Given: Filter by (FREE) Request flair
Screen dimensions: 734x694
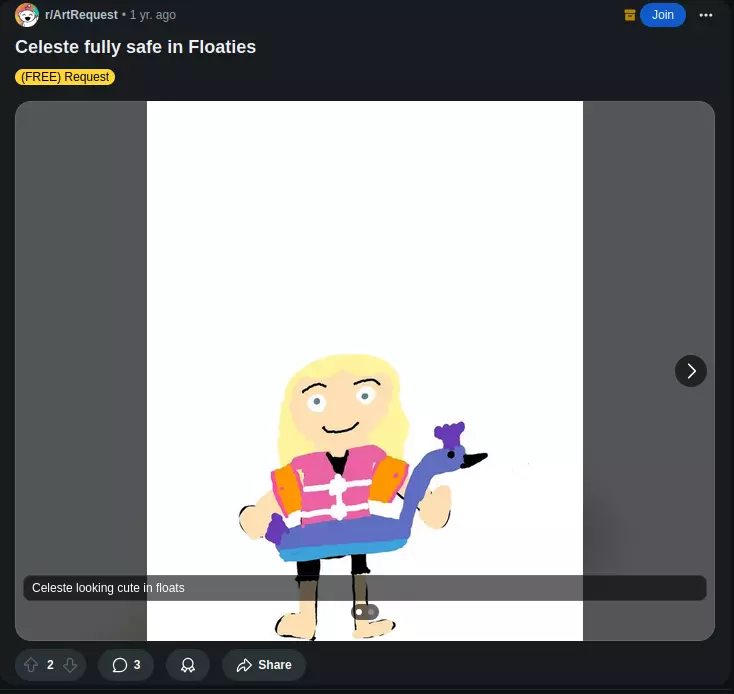Looking at the screenshot, I should 65,77.
